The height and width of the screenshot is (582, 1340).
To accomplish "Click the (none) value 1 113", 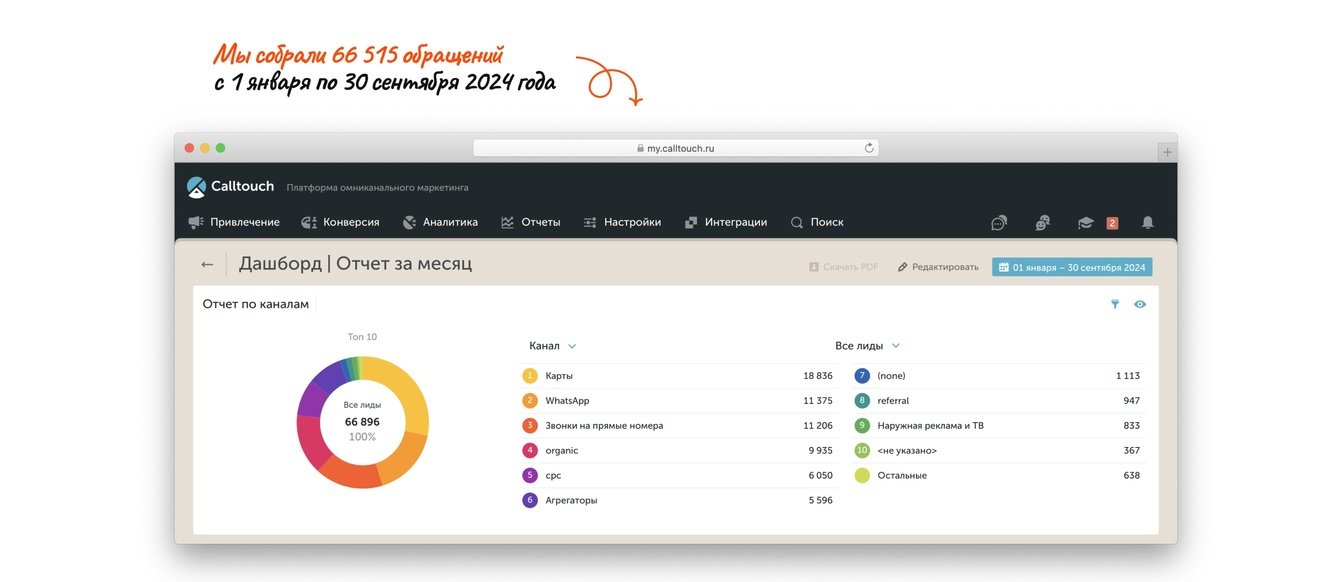I will 1128,376.
